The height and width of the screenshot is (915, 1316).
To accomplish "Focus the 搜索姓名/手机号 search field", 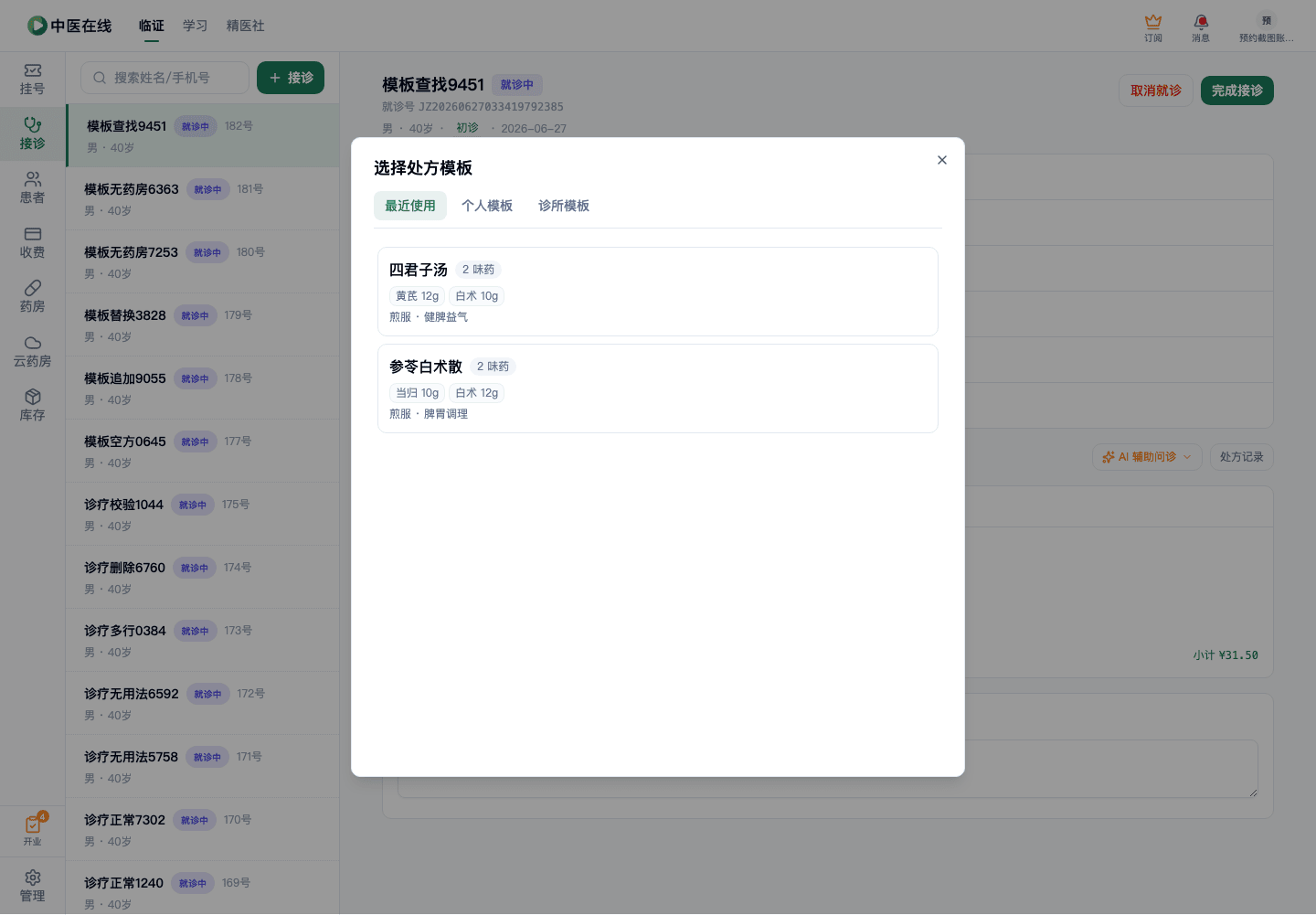I will 164,78.
